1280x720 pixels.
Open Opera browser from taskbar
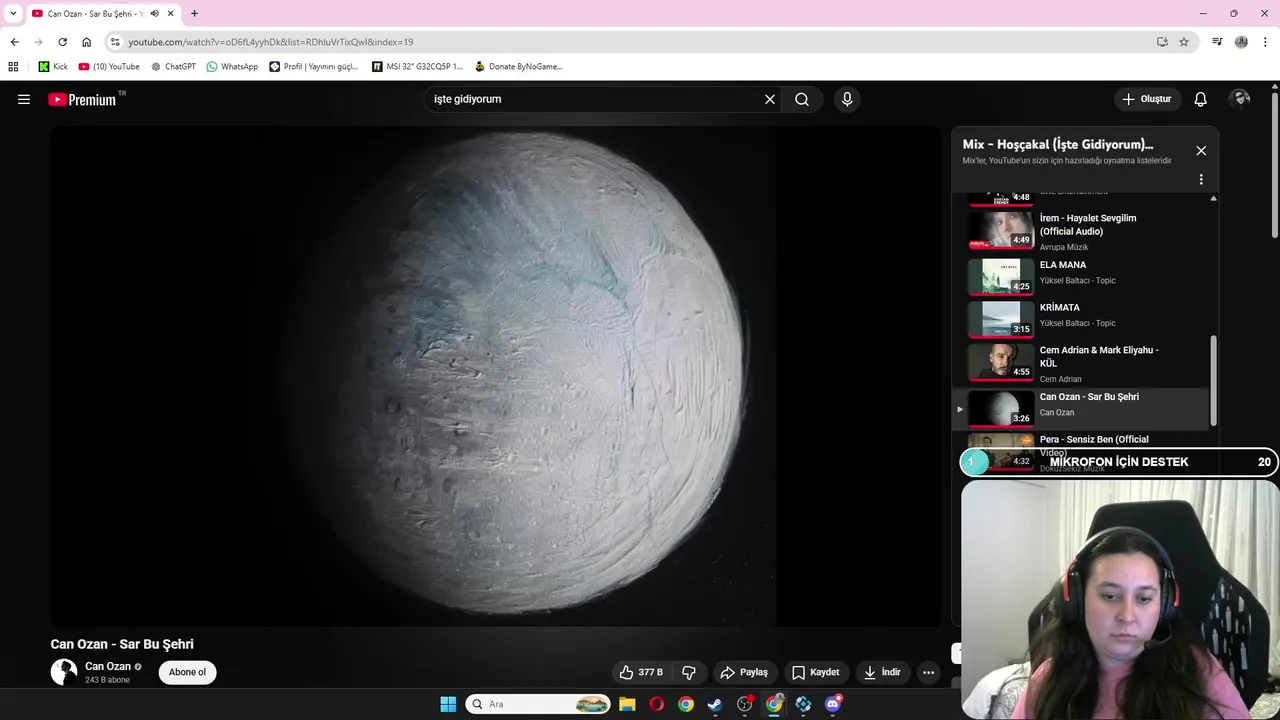pyautogui.click(x=656, y=704)
